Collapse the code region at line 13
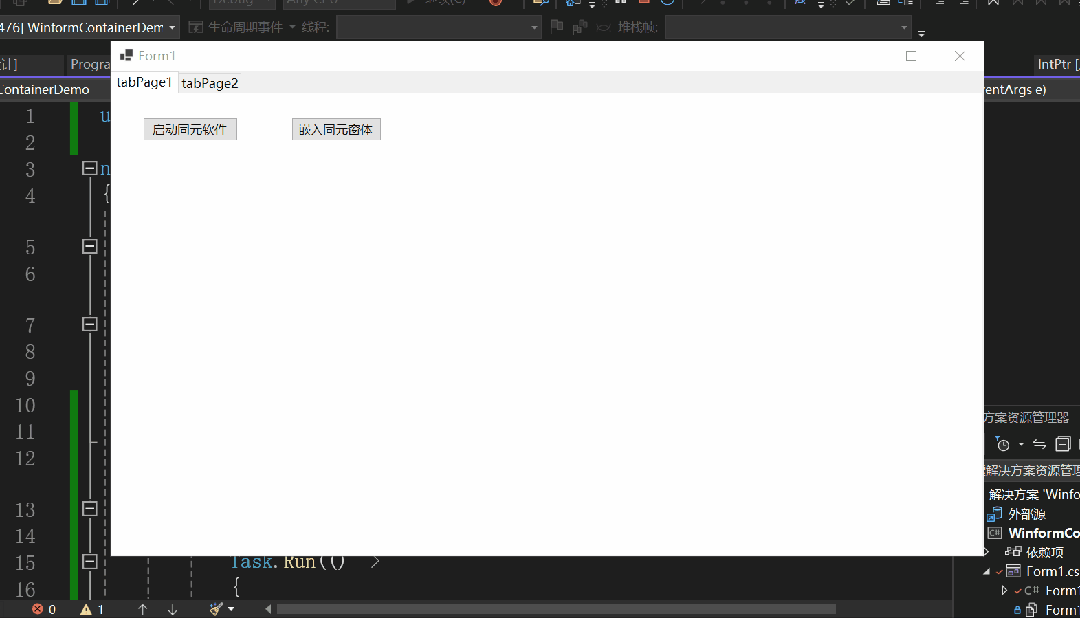 pyautogui.click(x=90, y=508)
